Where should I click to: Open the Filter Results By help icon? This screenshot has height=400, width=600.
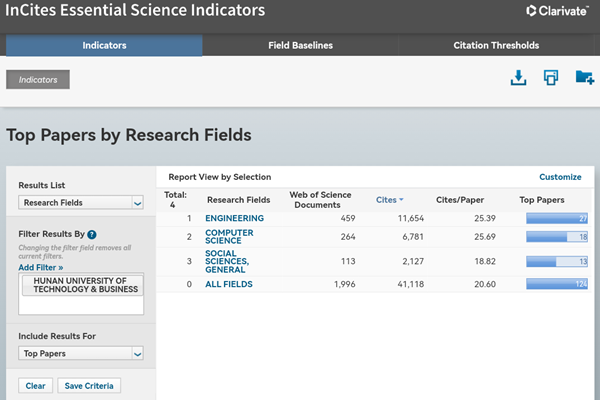(x=92, y=234)
